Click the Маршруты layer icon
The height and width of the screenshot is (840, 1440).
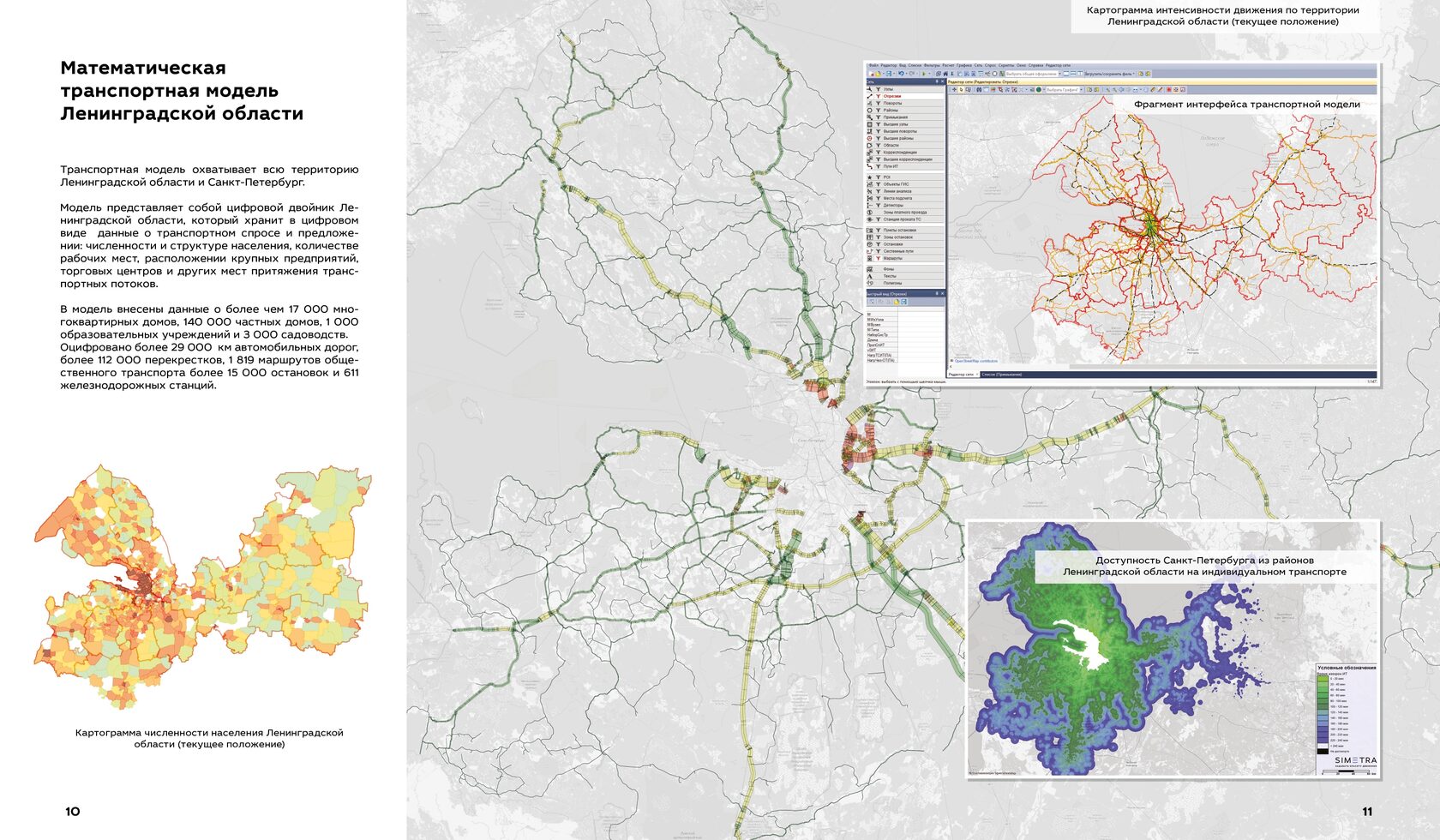869,258
